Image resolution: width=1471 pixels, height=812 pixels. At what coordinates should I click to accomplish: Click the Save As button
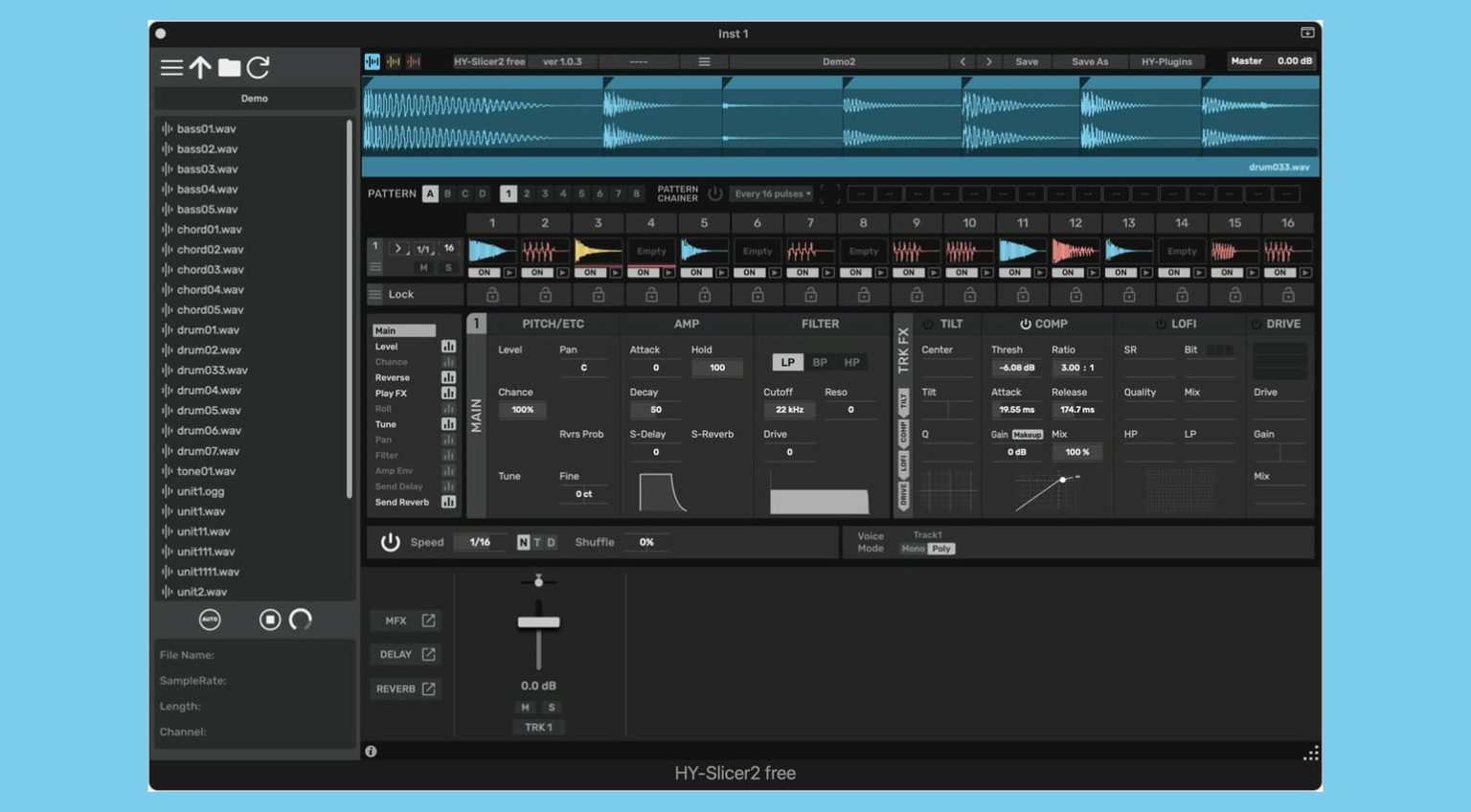pos(1090,60)
